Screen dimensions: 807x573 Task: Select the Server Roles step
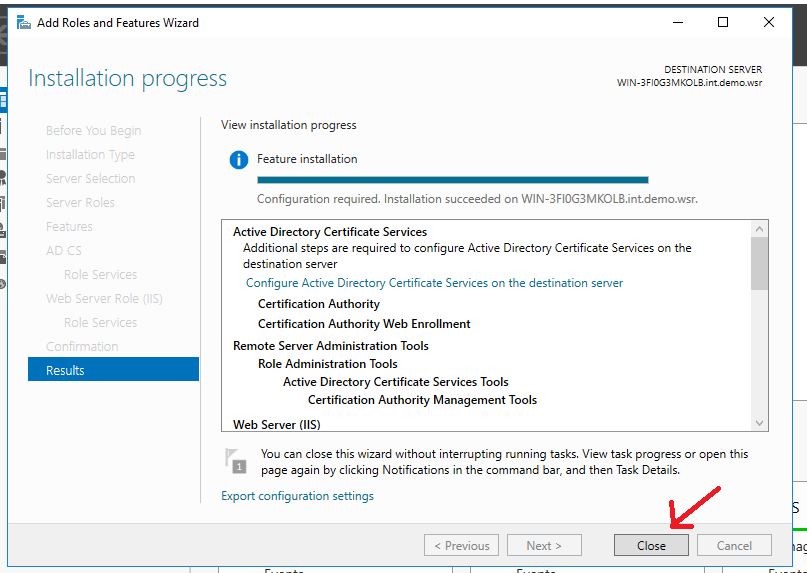tap(80, 202)
